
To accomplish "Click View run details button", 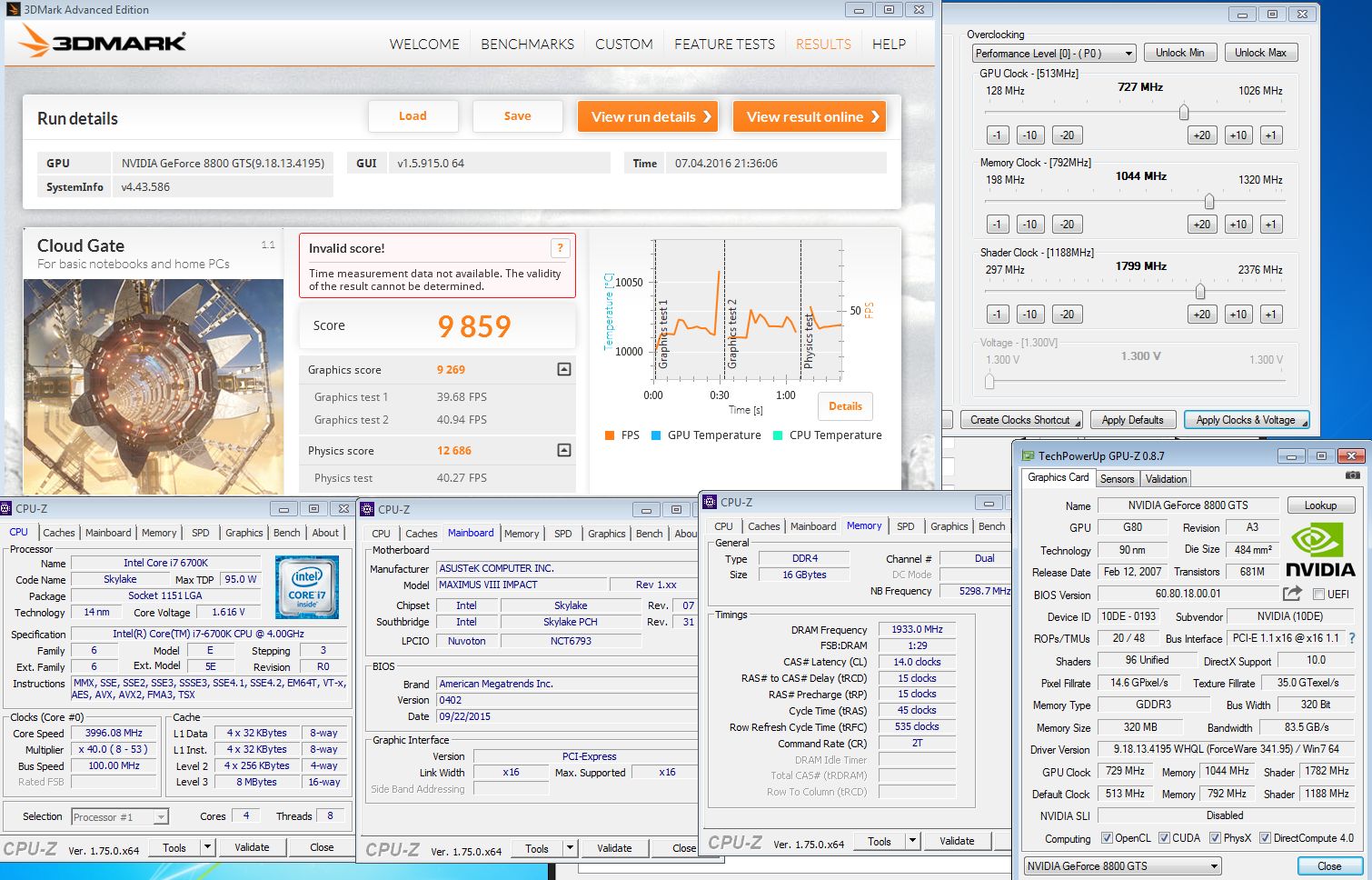I will (649, 116).
